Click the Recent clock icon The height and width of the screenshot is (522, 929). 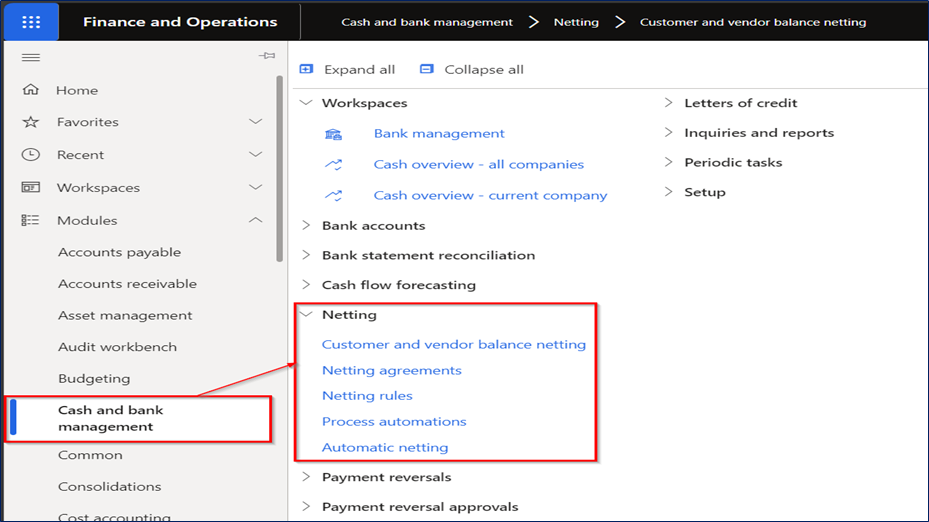31,155
